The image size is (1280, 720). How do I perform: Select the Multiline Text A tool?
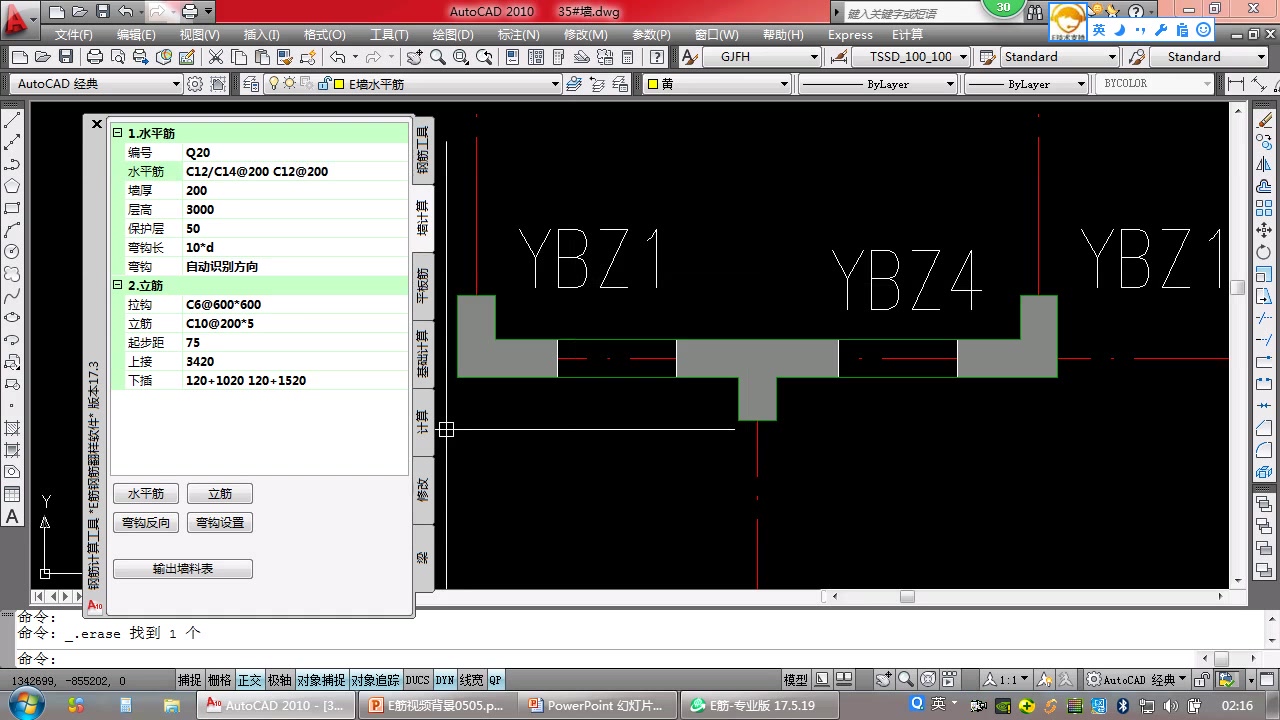coord(13,516)
